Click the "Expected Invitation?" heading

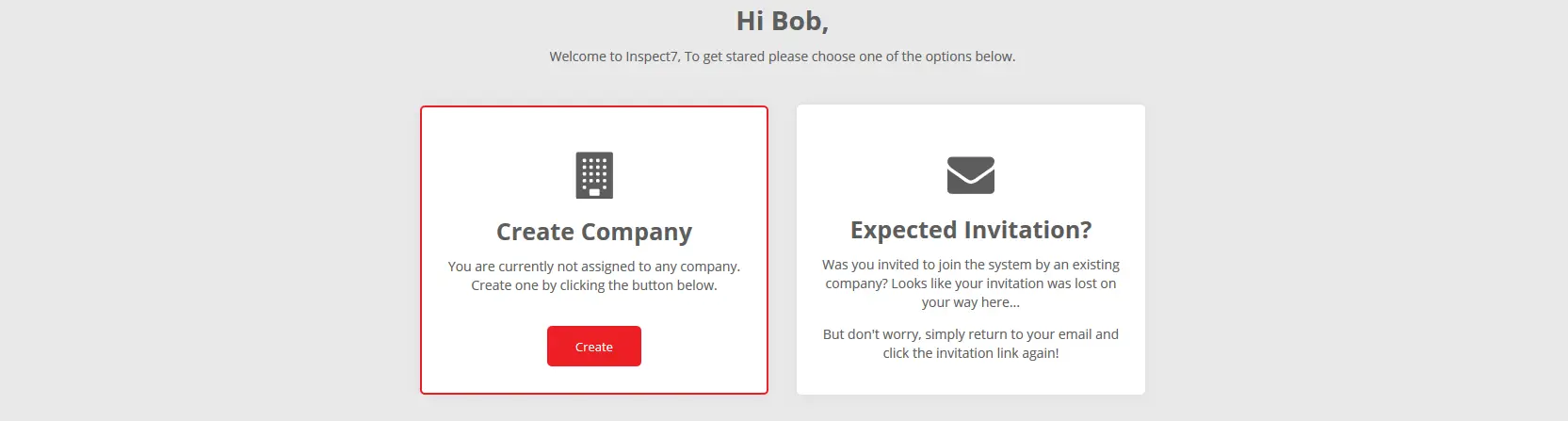coord(971,230)
